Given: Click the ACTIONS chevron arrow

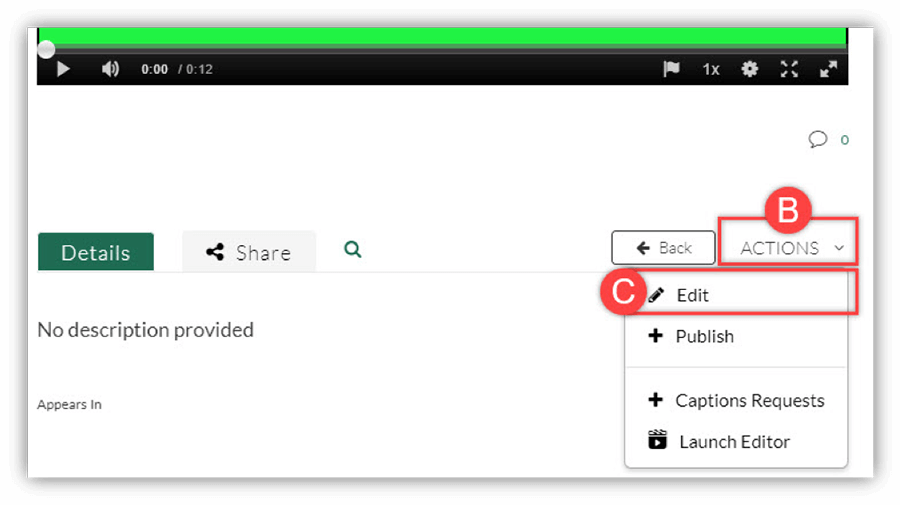Looking at the screenshot, I should point(839,248).
